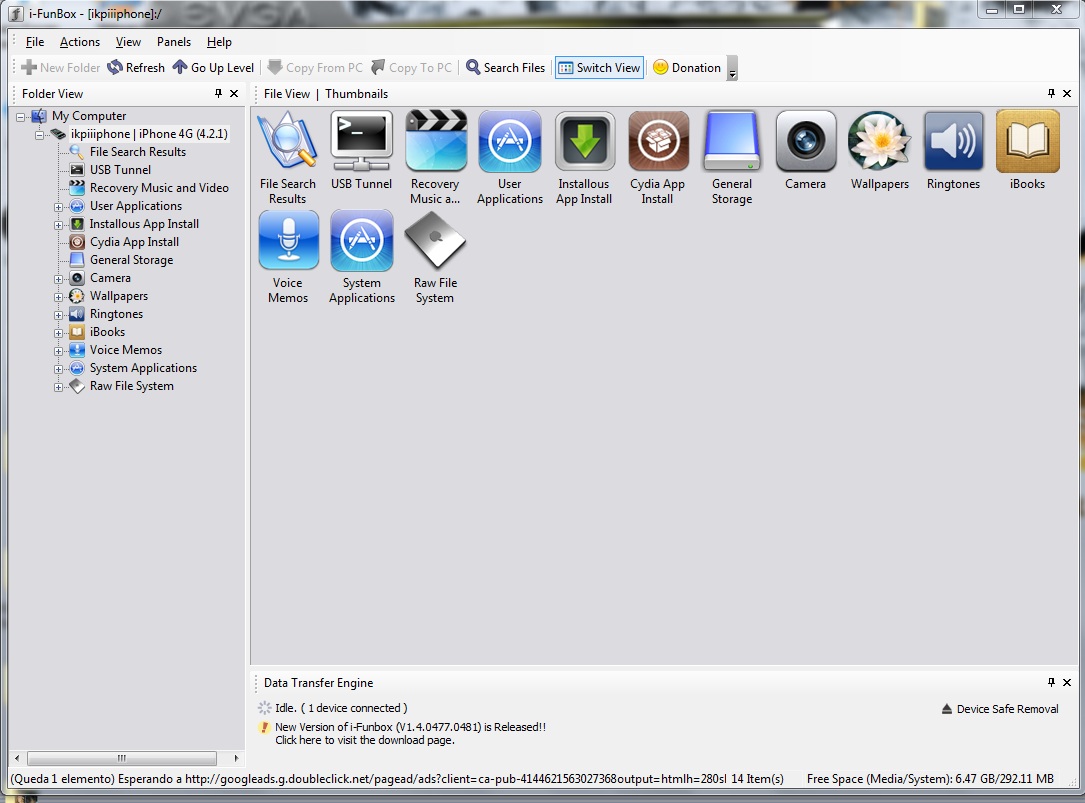Pin the Folder View panel
This screenshot has width=1085, height=803.
219,93
